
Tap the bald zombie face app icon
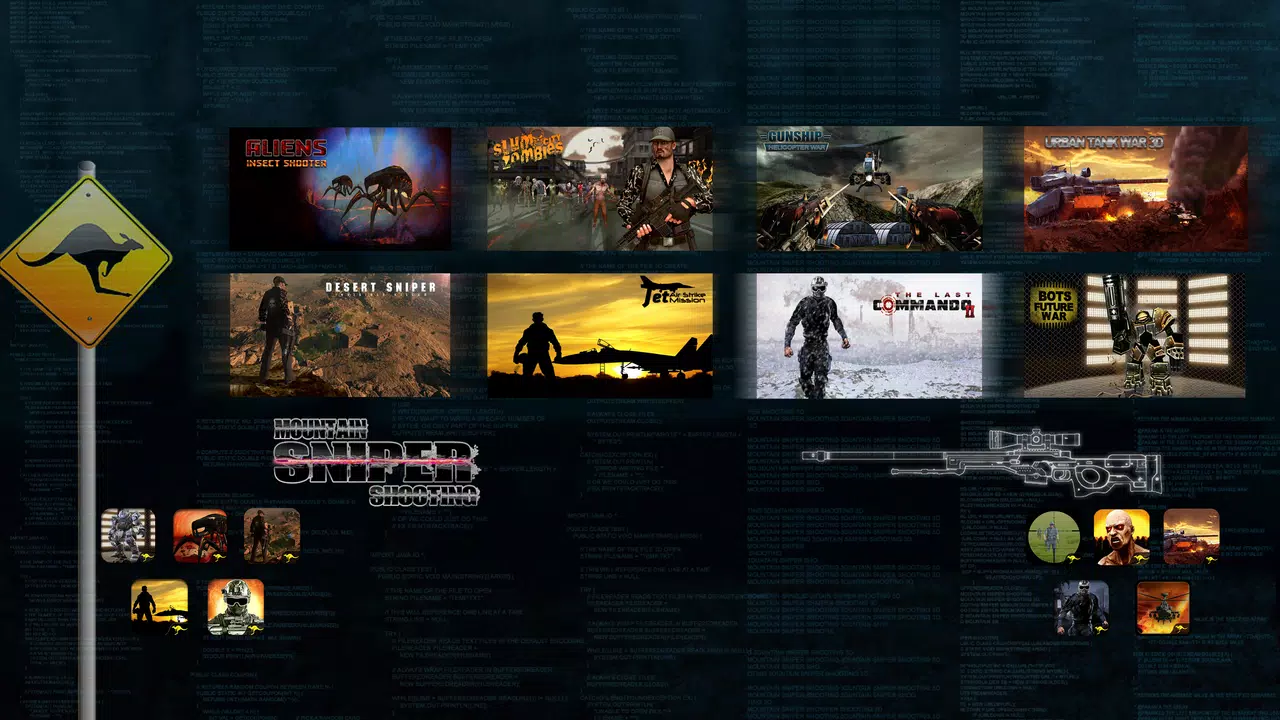click(1121, 536)
